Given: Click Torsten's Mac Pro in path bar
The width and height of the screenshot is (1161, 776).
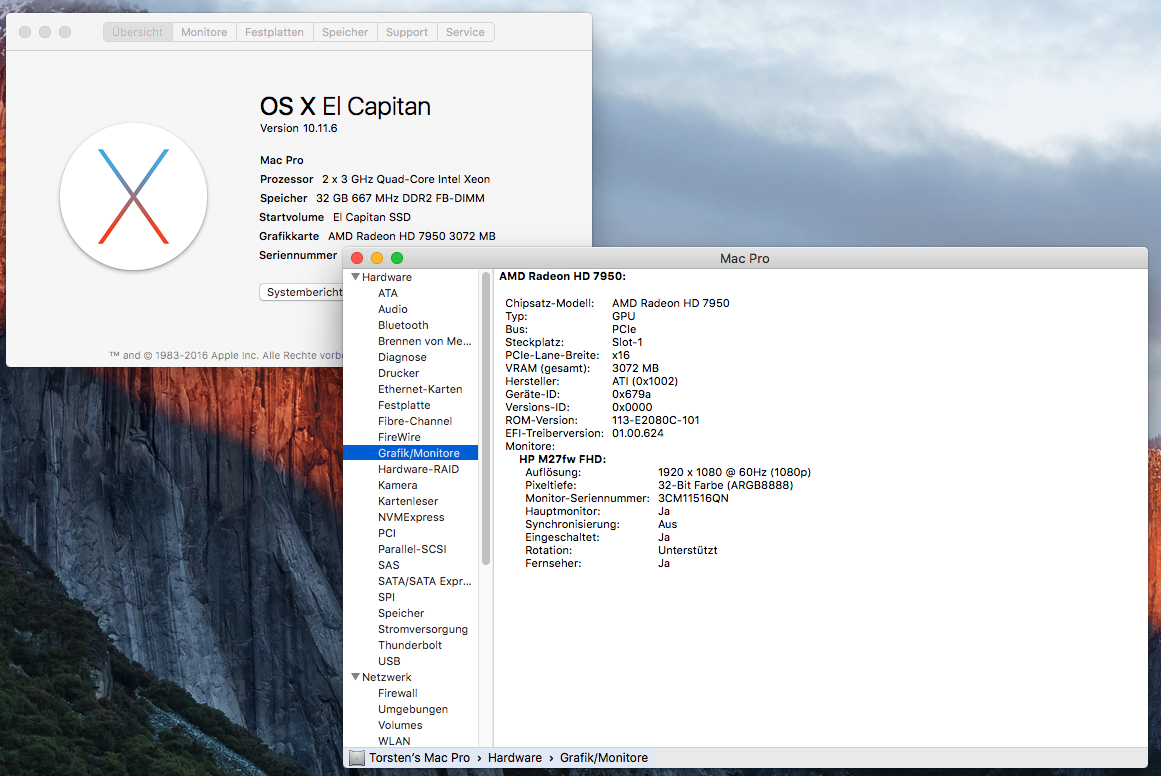Looking at the screenshot, I should 419,757.
